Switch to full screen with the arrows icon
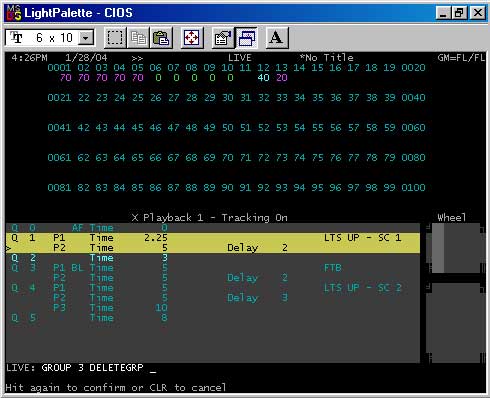 point(192,38)
